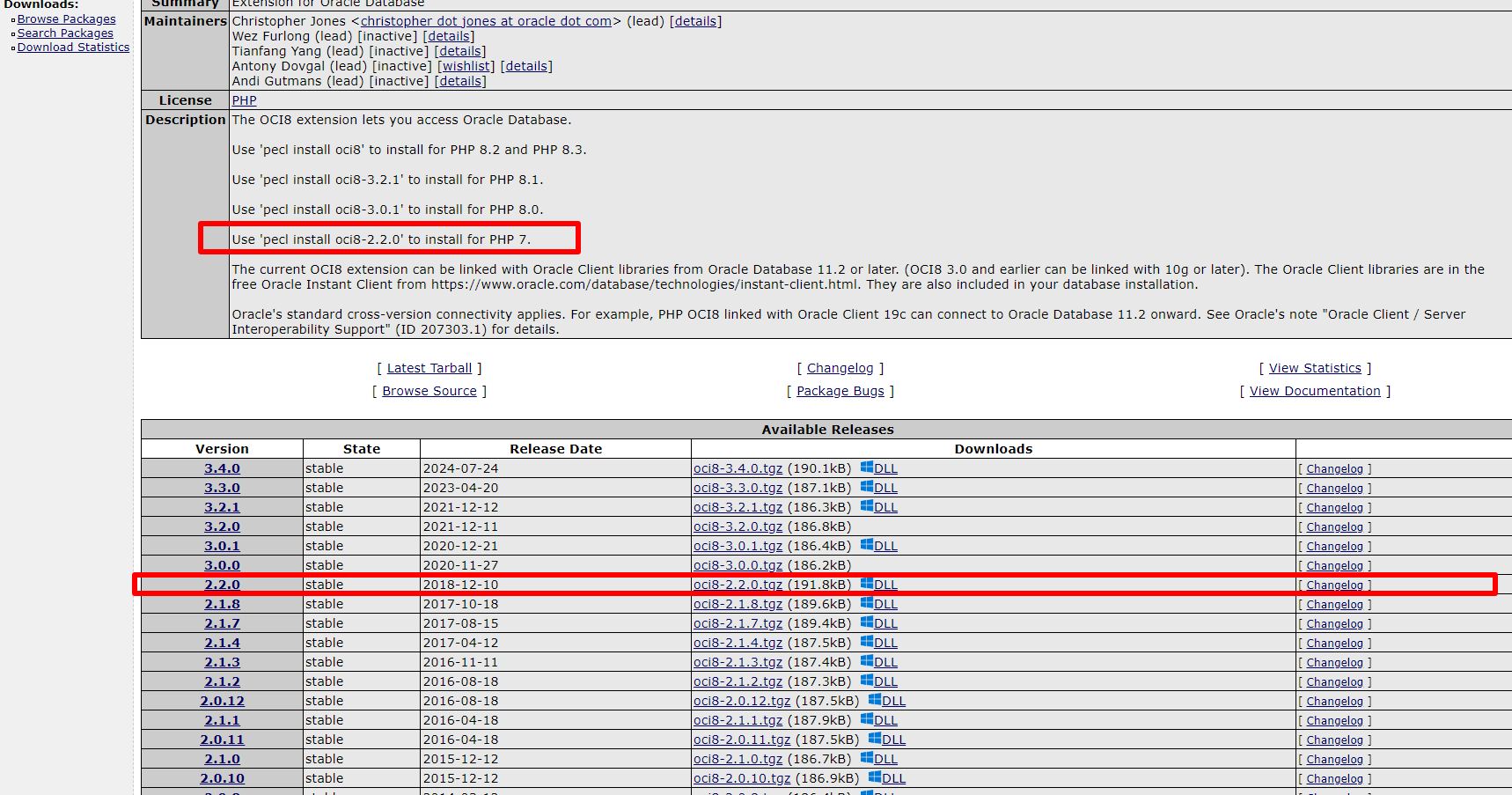Viewport: 1512px width, 795px height.
Task: Click the Windows DLL icon for oci8-2.1.0
Action: coord(867,758)
